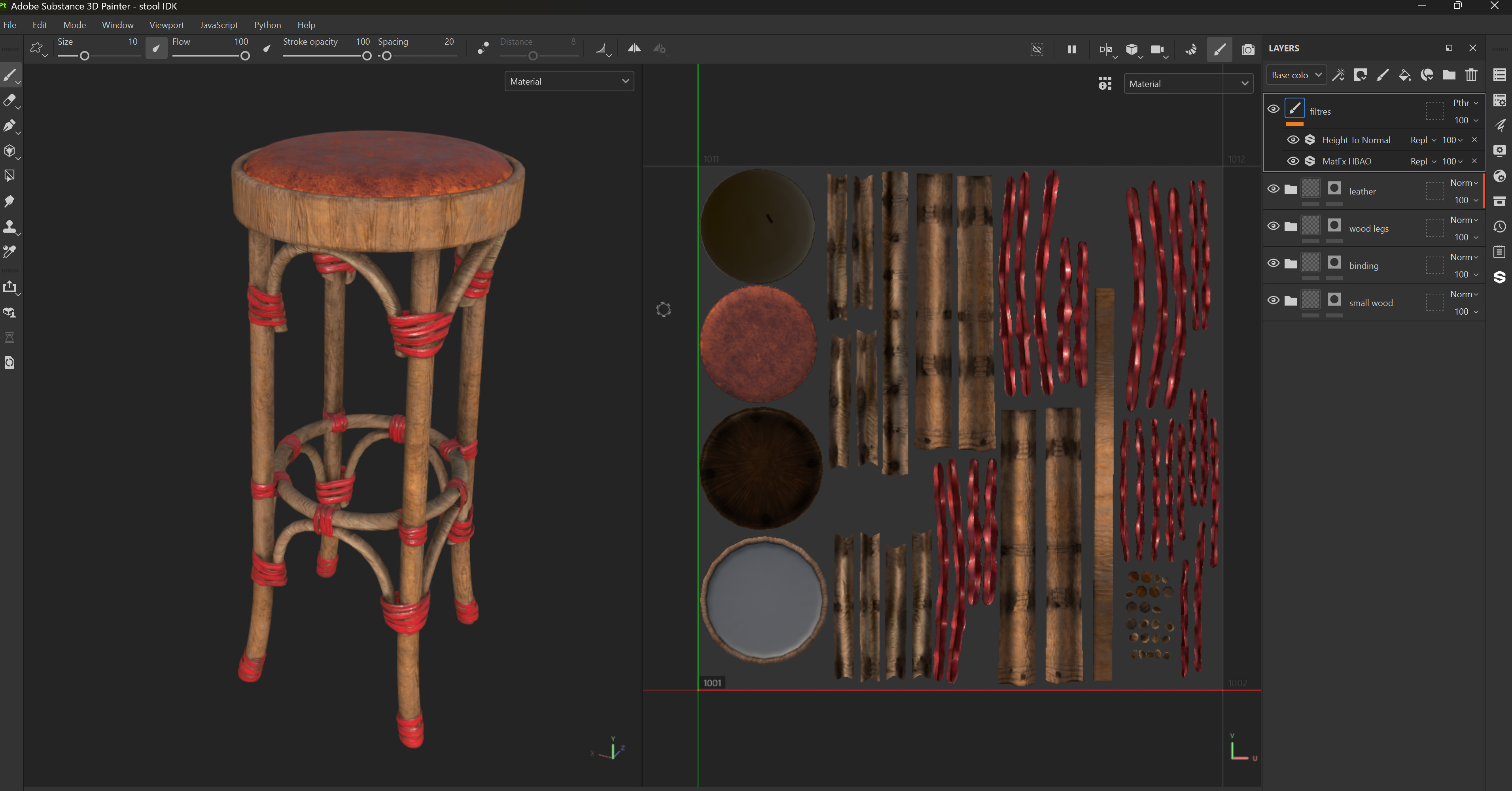The height and width of the screenshot is (791, 1512).
Task: Change Height To Normal Repl blend mode
Action: (1423, 140)
